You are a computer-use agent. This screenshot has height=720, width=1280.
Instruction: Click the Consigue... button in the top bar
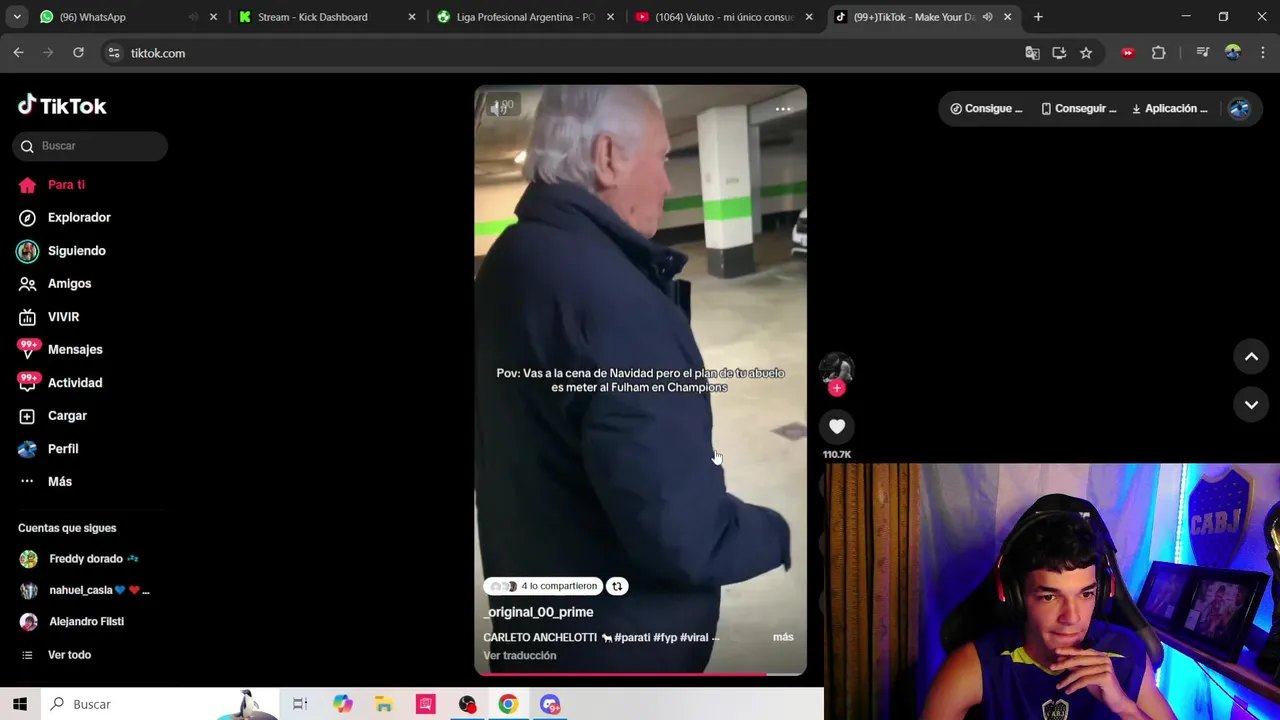point(986,108)
